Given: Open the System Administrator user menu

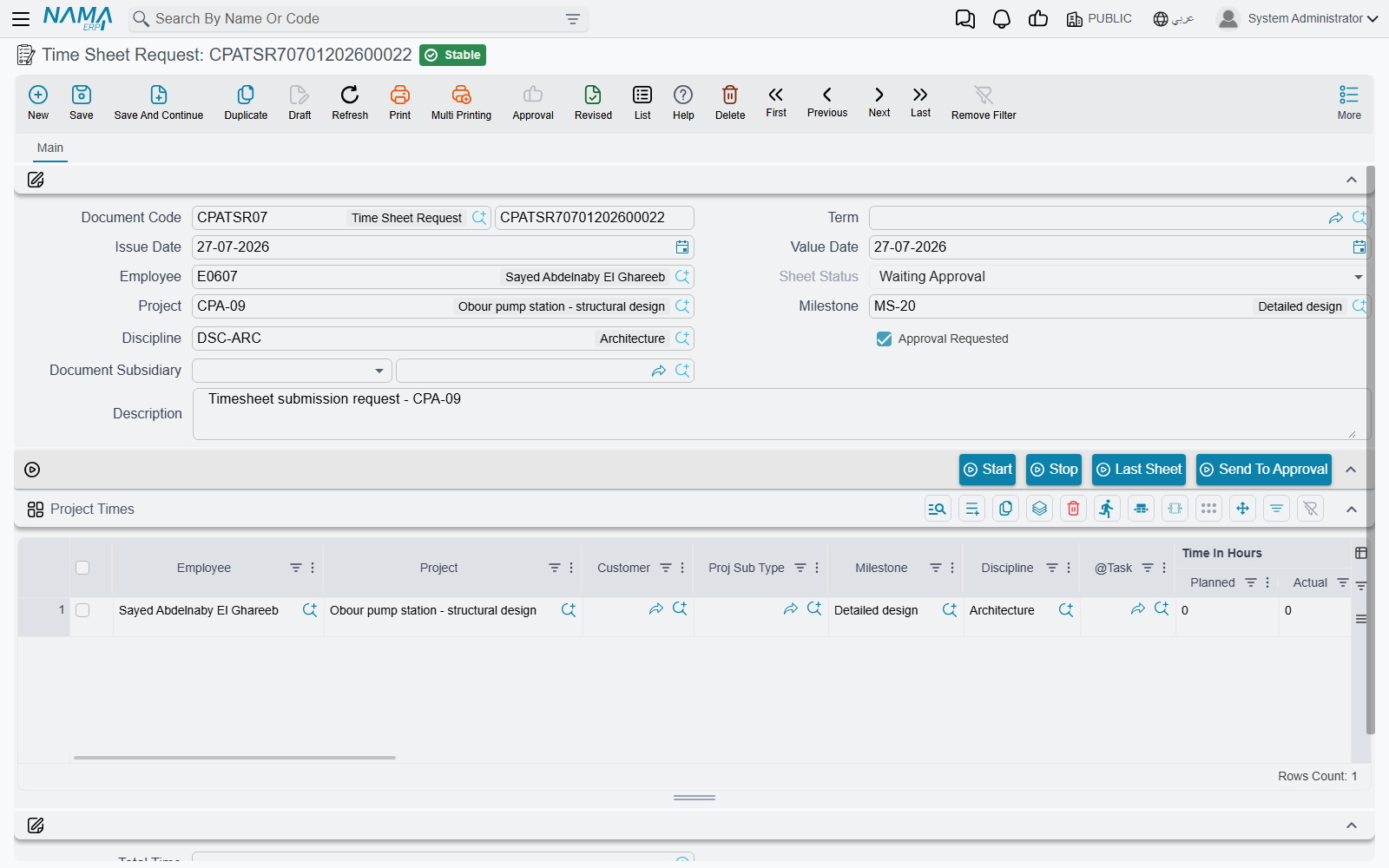Looking at the screenshot, I should pyautogui.click(x=1298, y=18).
